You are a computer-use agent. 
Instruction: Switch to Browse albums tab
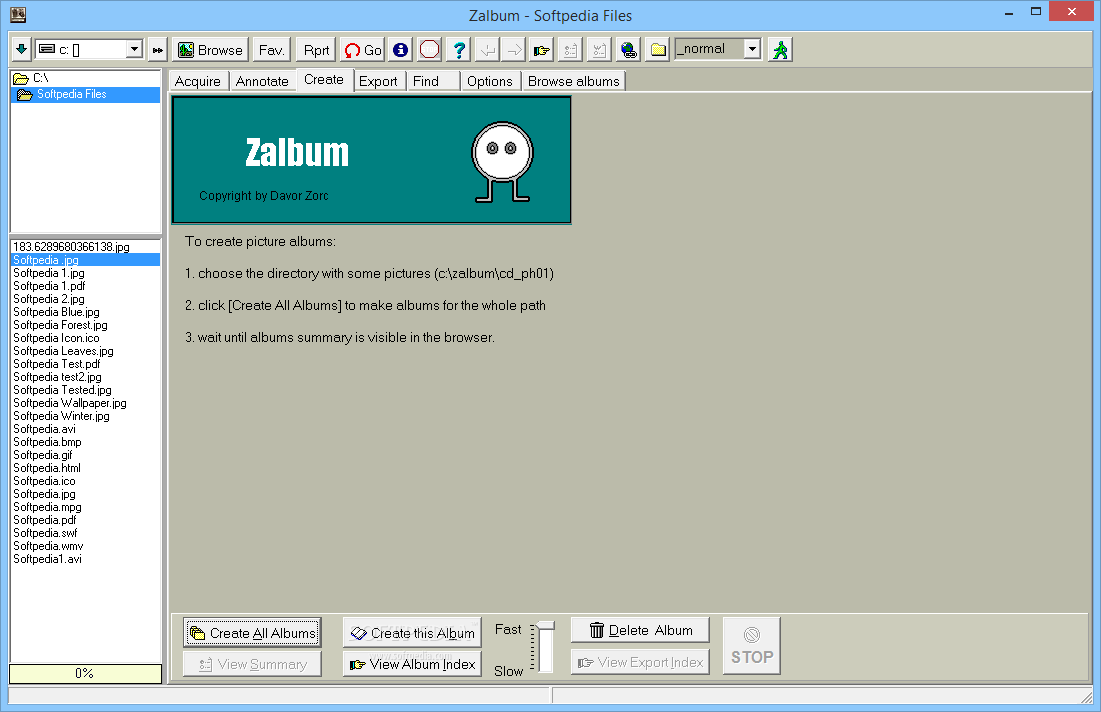pos(574,81)
